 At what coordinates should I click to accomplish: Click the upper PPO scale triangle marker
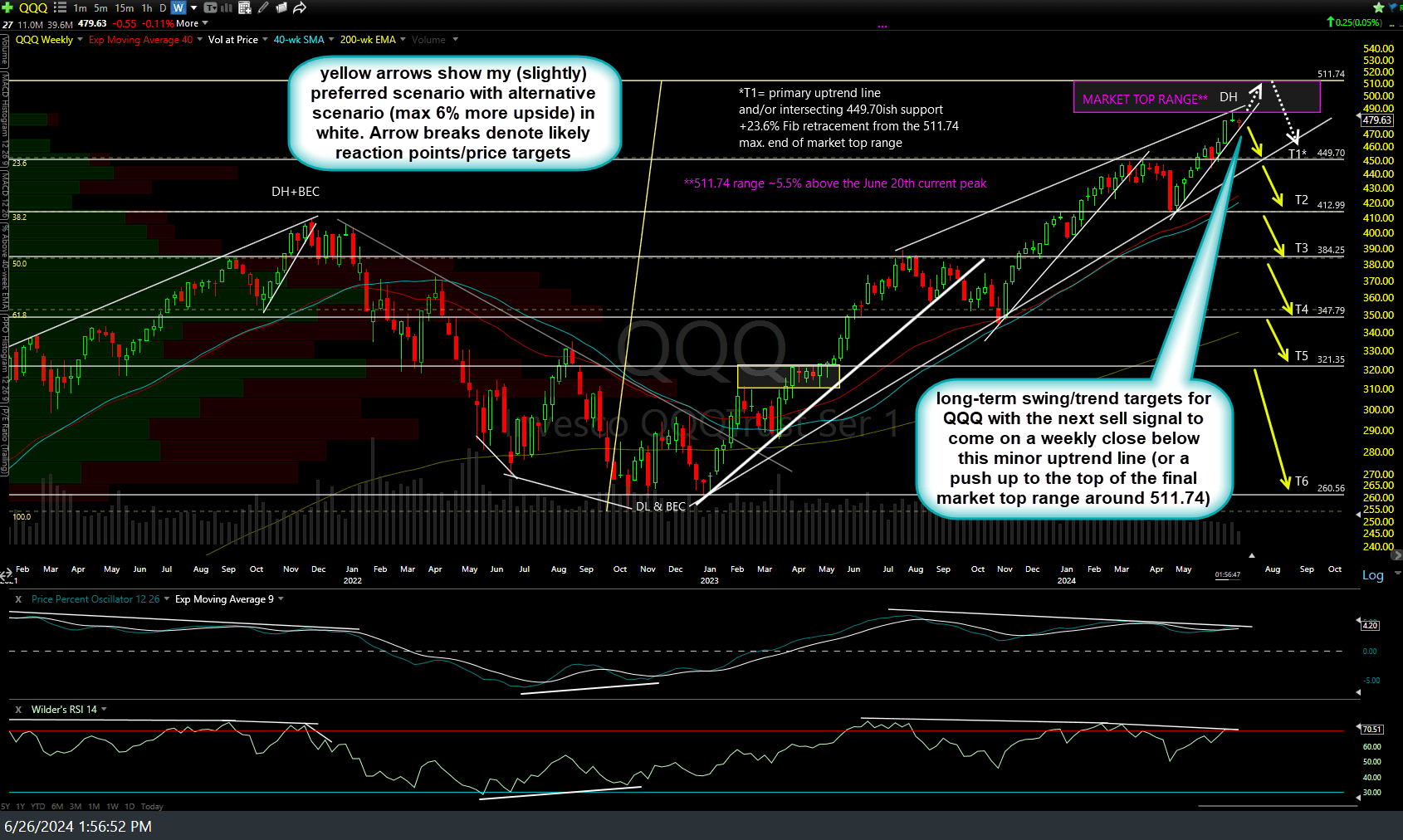point(1358,622)
